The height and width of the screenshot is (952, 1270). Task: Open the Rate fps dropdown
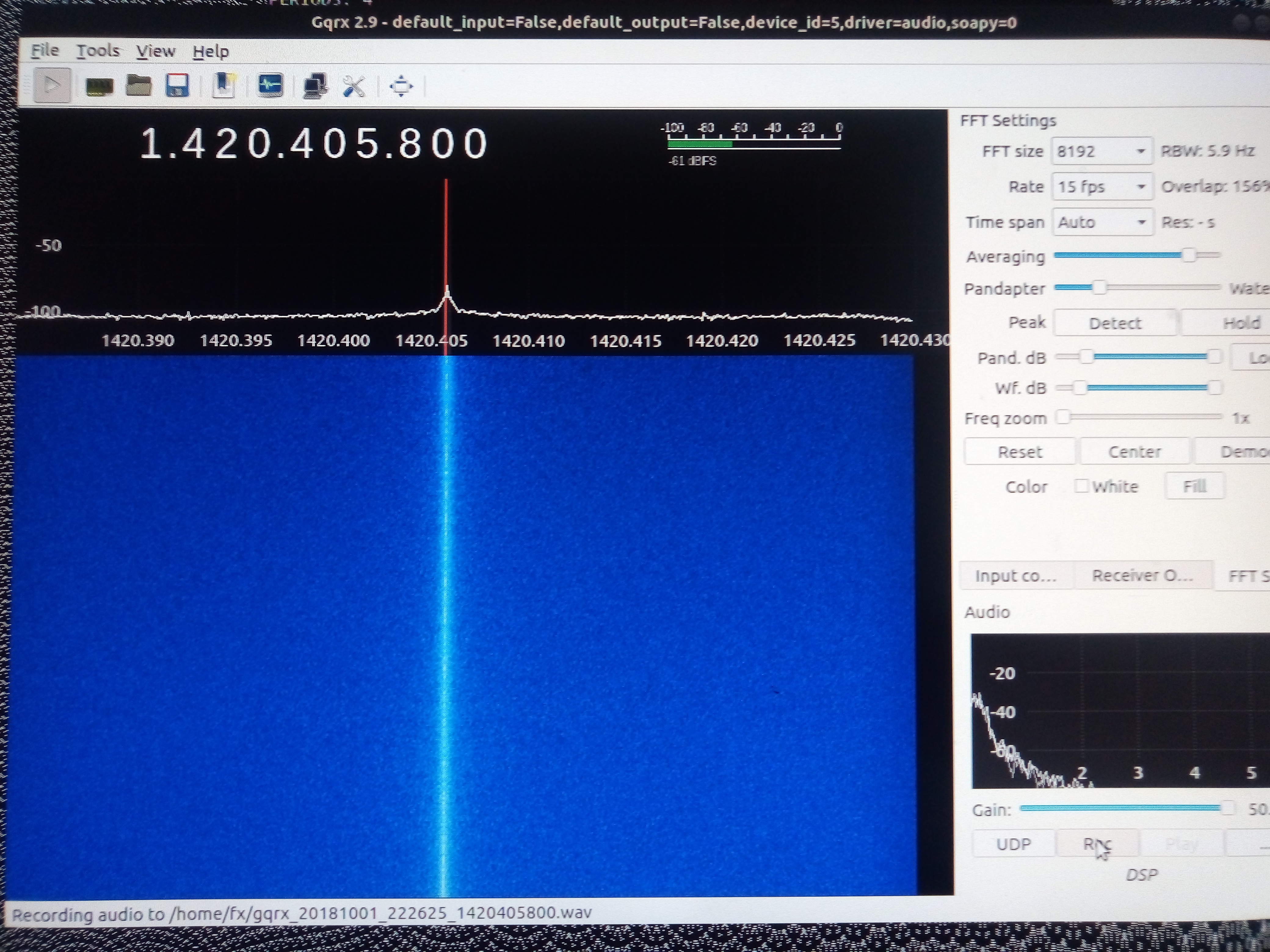(1101, 187)
